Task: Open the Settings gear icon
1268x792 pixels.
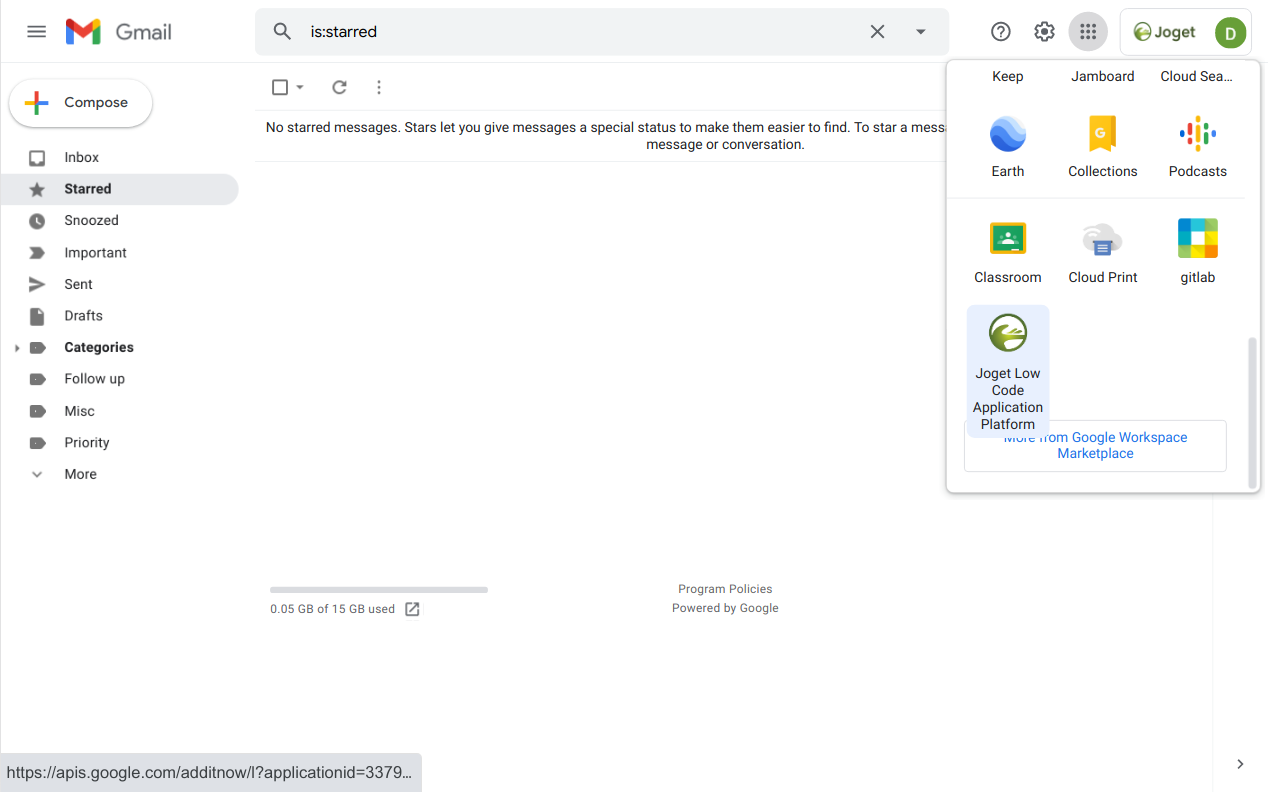Action: click(x=1045, y=32)
